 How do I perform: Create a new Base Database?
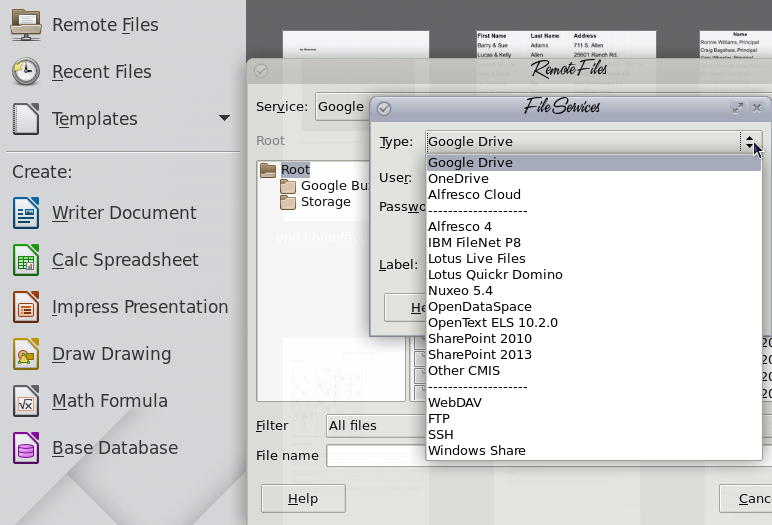(x=115, y=448)
